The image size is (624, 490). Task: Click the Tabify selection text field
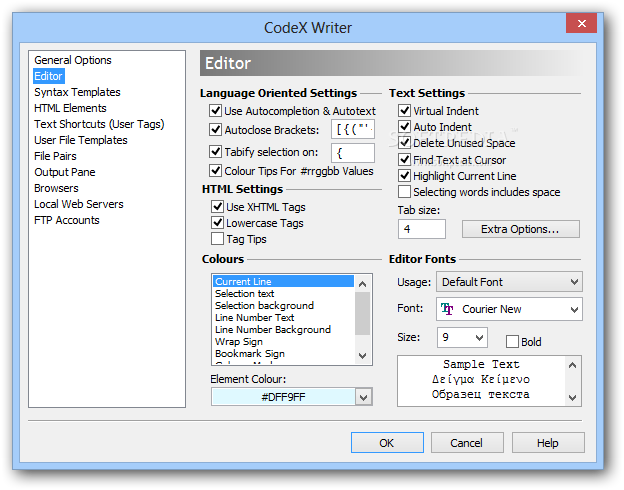pyautogui.click(x=353, y=153)
